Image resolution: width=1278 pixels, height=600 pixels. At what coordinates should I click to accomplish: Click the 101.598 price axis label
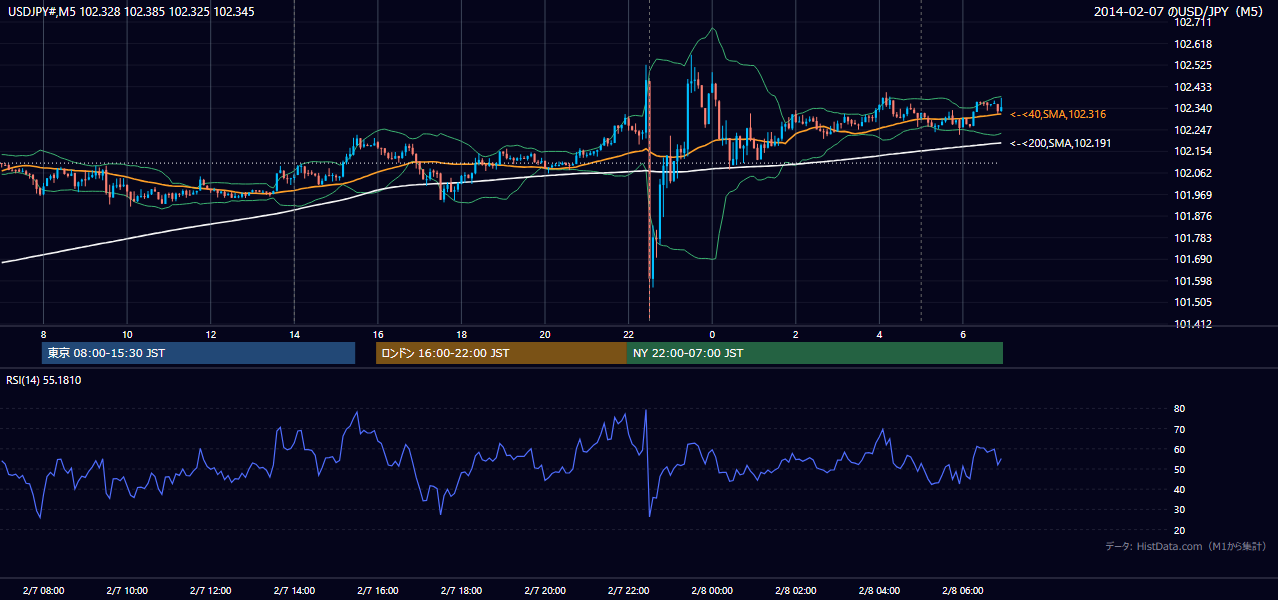tap(1193, 281)
